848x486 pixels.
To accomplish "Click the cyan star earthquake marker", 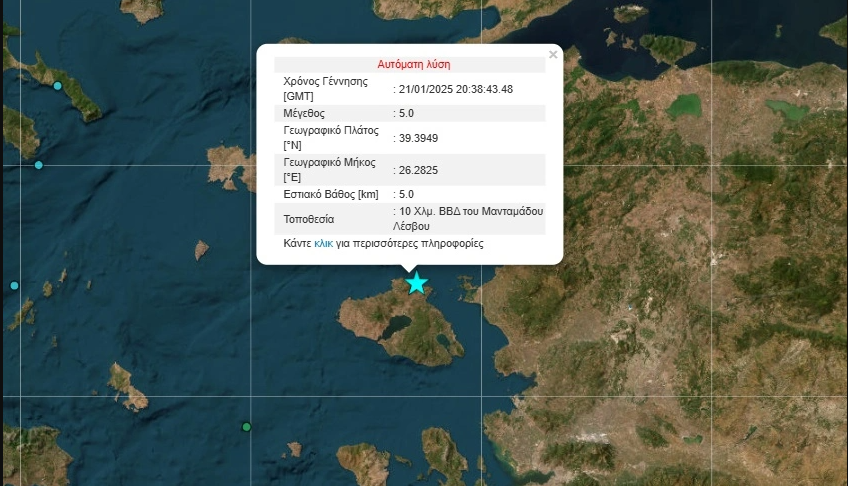I will tap(416, 283).
